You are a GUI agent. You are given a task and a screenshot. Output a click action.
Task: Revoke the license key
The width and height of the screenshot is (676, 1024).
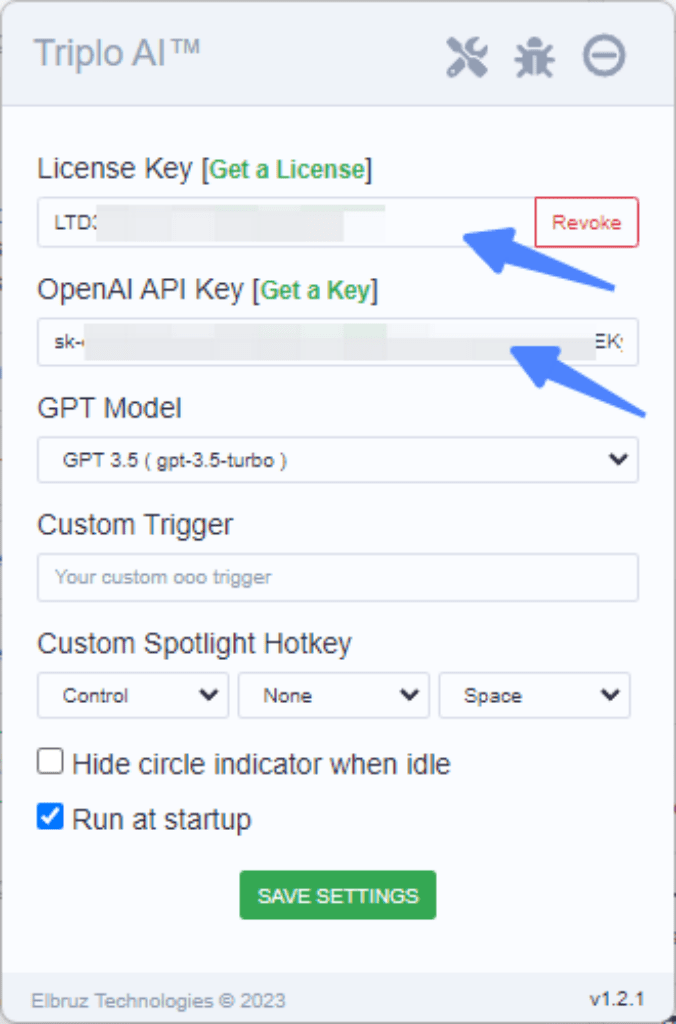pyautogui.click(x=587, y=222)
